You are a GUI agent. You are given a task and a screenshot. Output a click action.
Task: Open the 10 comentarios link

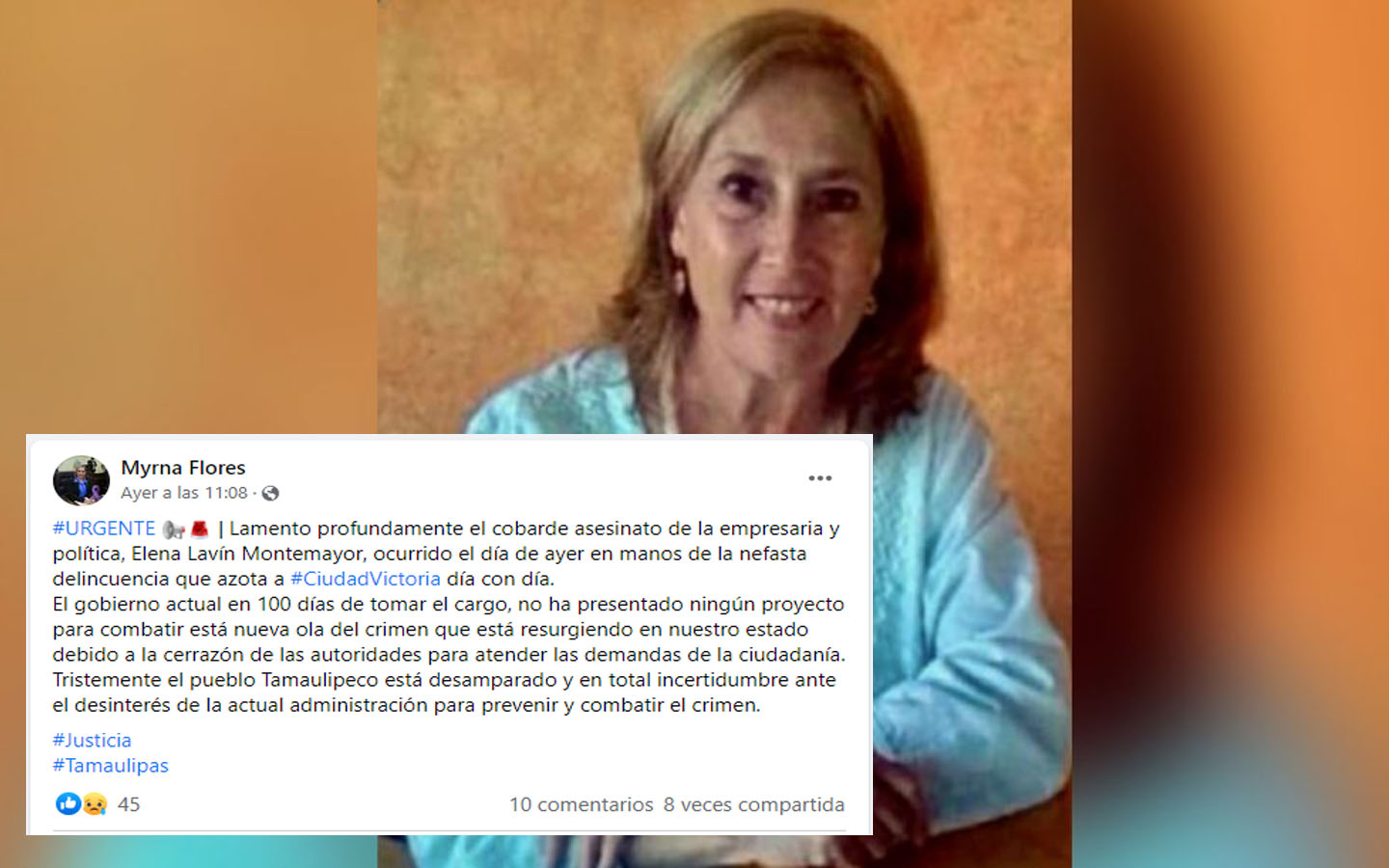(582, 804)
